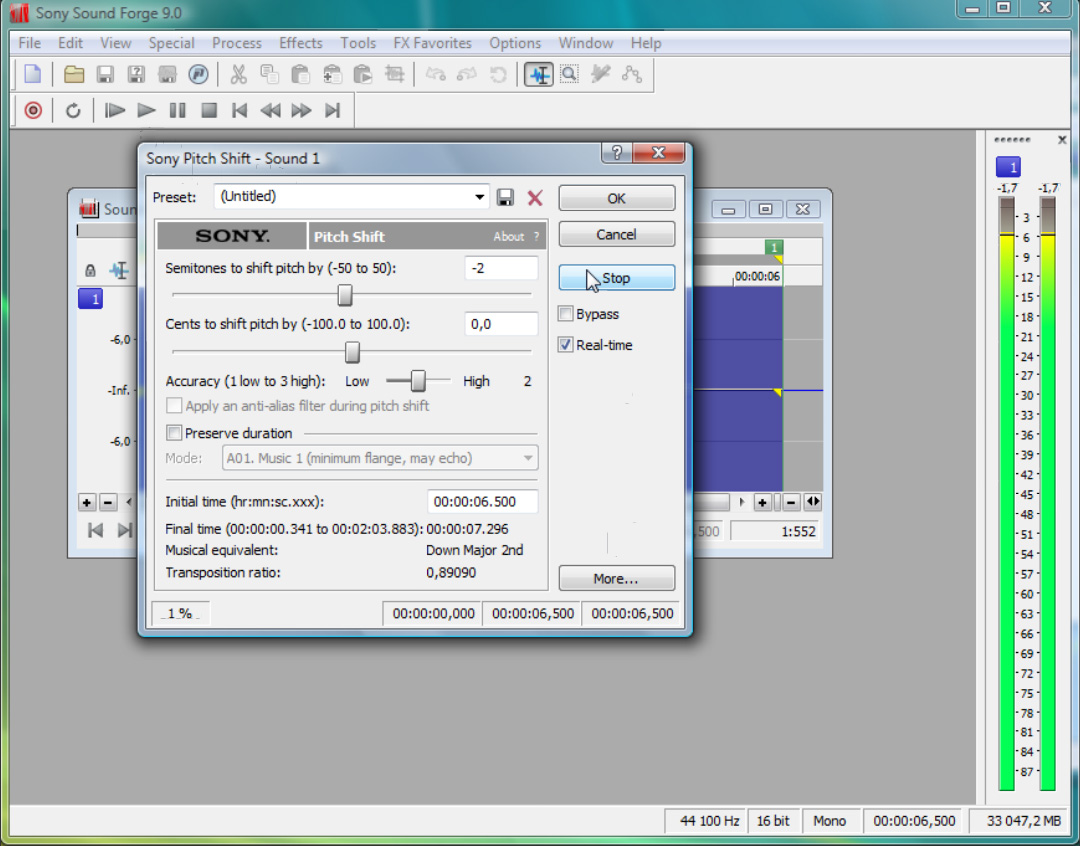
Task: Click the Stop preview button
Action: (616, 278)
